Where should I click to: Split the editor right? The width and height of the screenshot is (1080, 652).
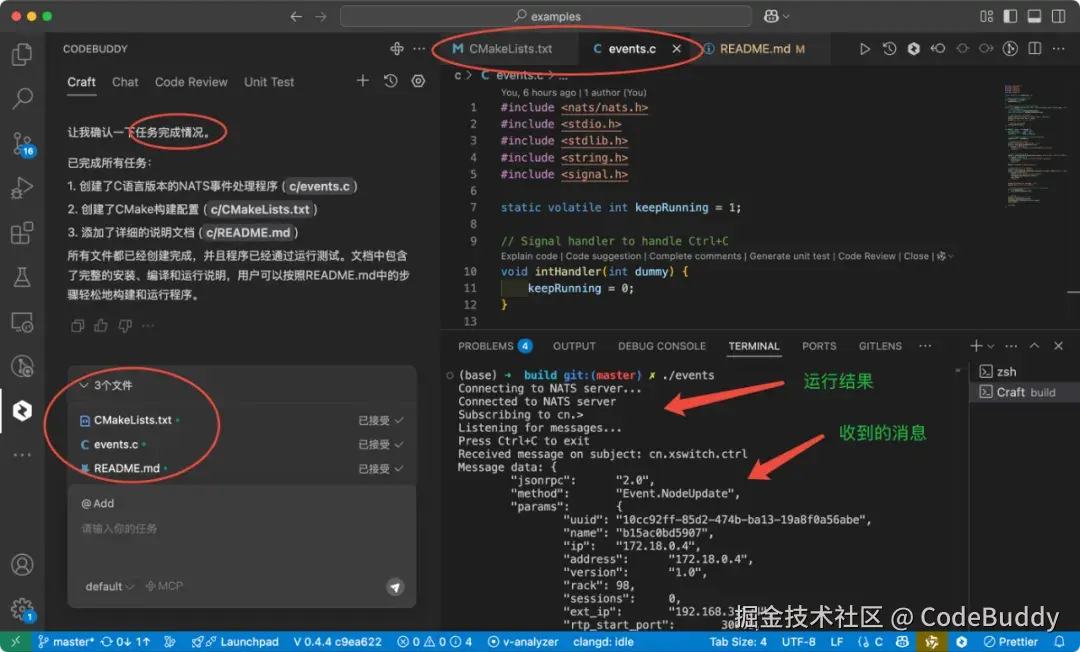point(1035,49)
